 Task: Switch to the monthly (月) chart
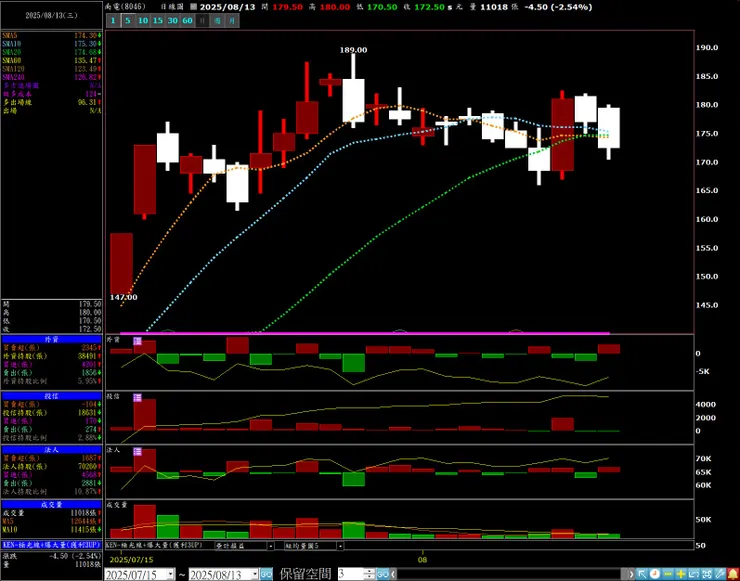232,21
